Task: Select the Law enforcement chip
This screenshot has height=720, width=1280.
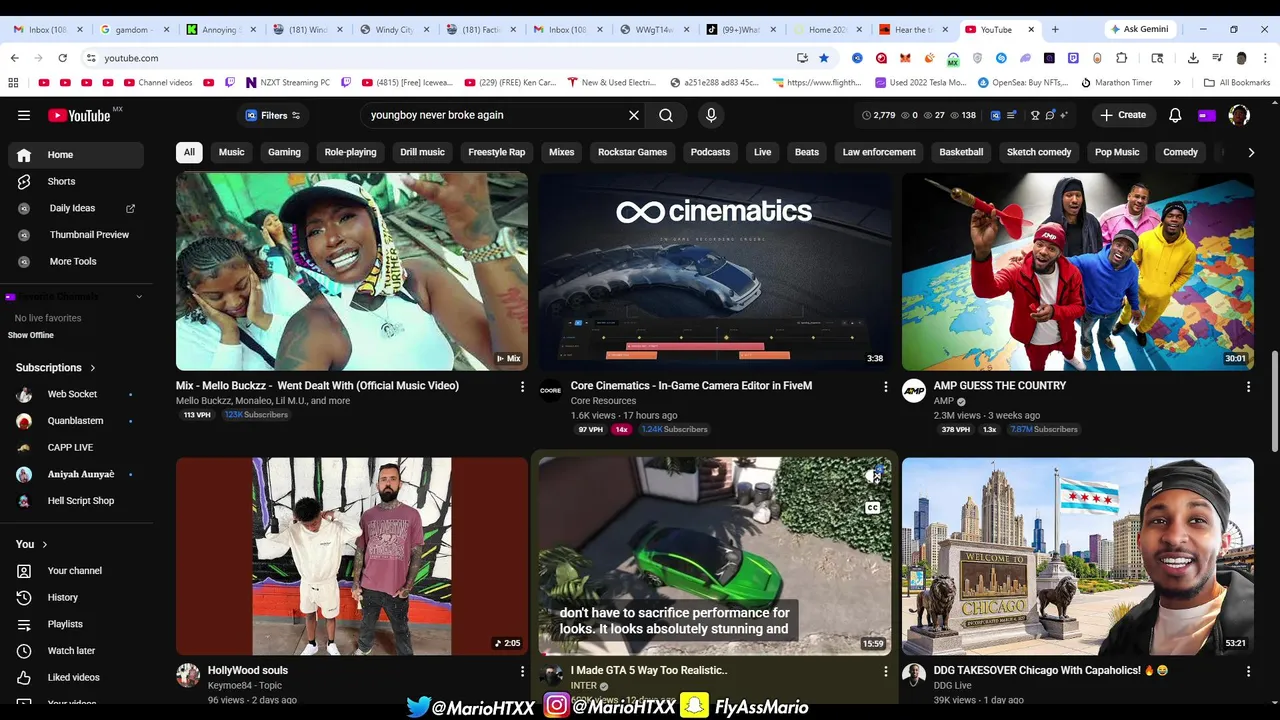Action: [x=879, y=152]
